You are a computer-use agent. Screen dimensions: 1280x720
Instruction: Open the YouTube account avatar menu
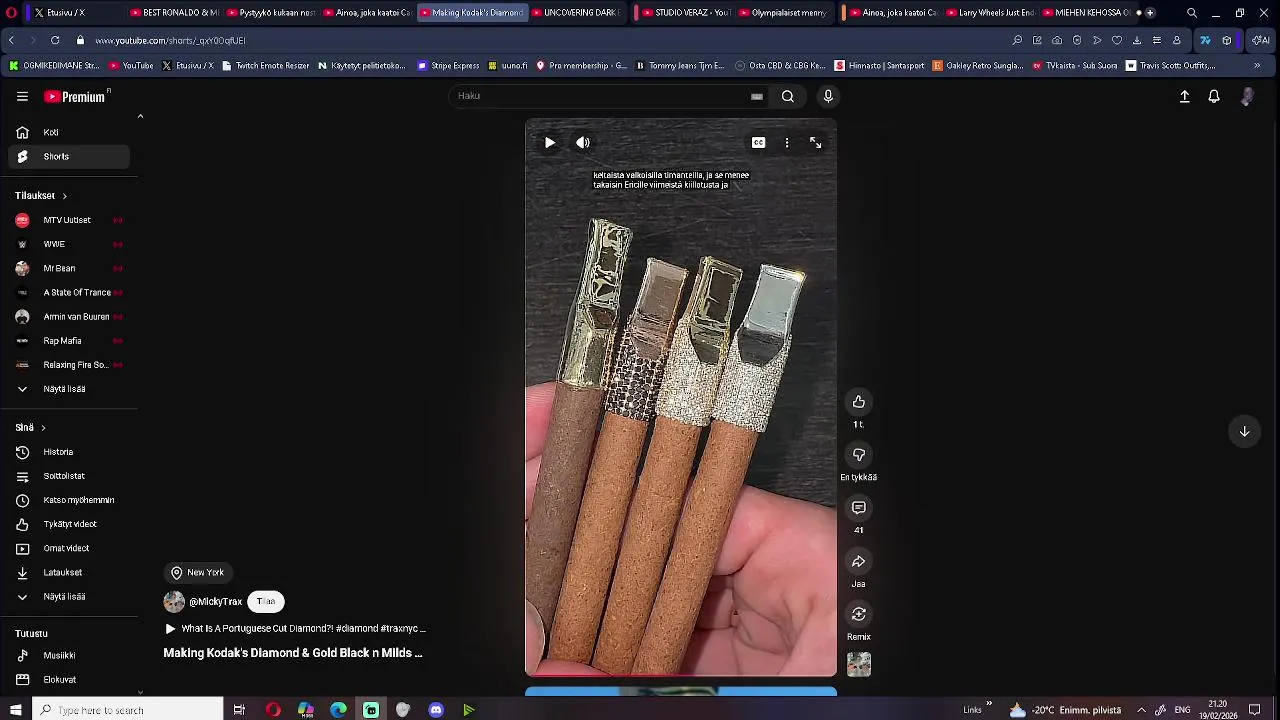pyautogui.click(x=1247, y=97)
